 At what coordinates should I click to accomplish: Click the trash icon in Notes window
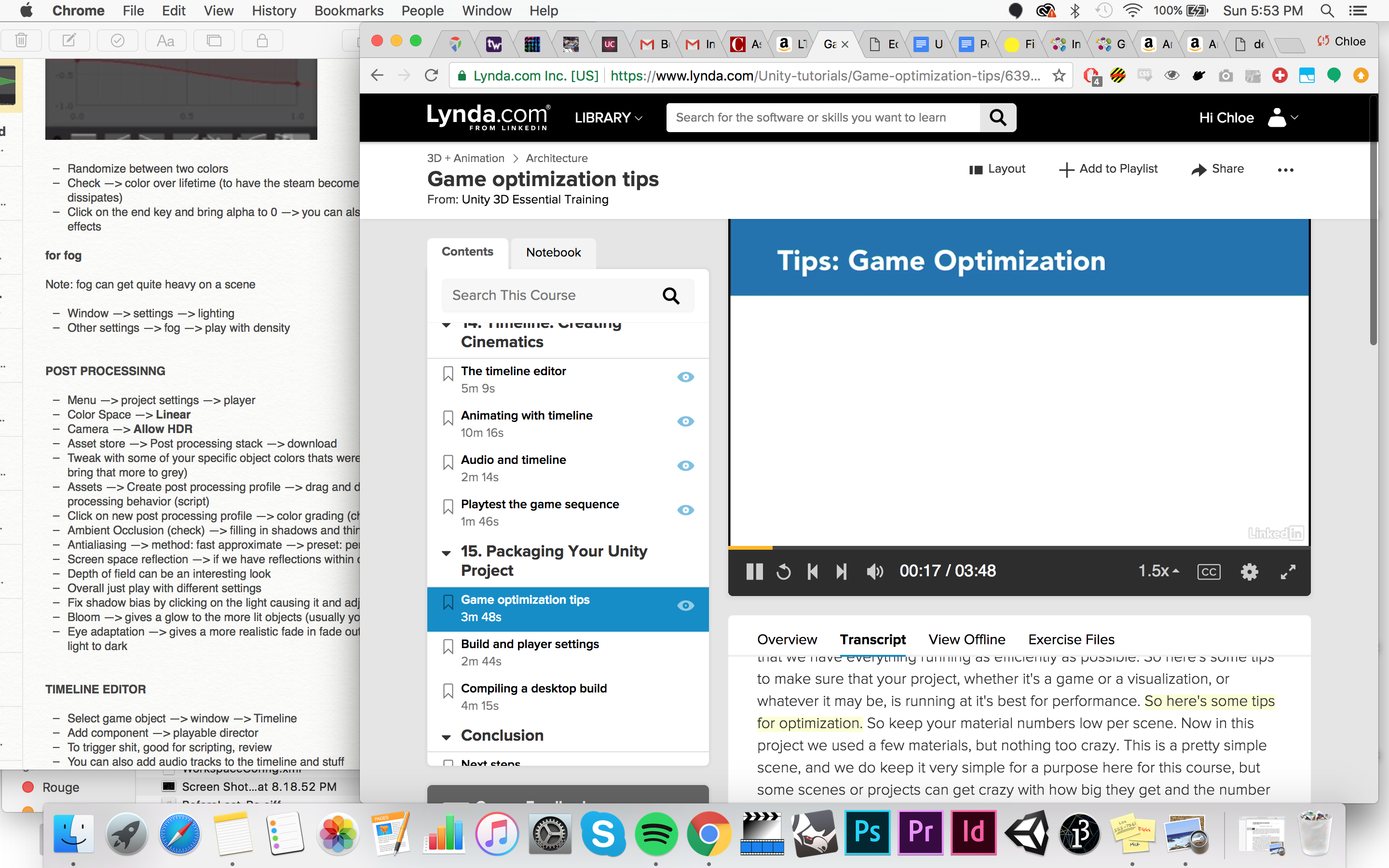tap(21, 40)
